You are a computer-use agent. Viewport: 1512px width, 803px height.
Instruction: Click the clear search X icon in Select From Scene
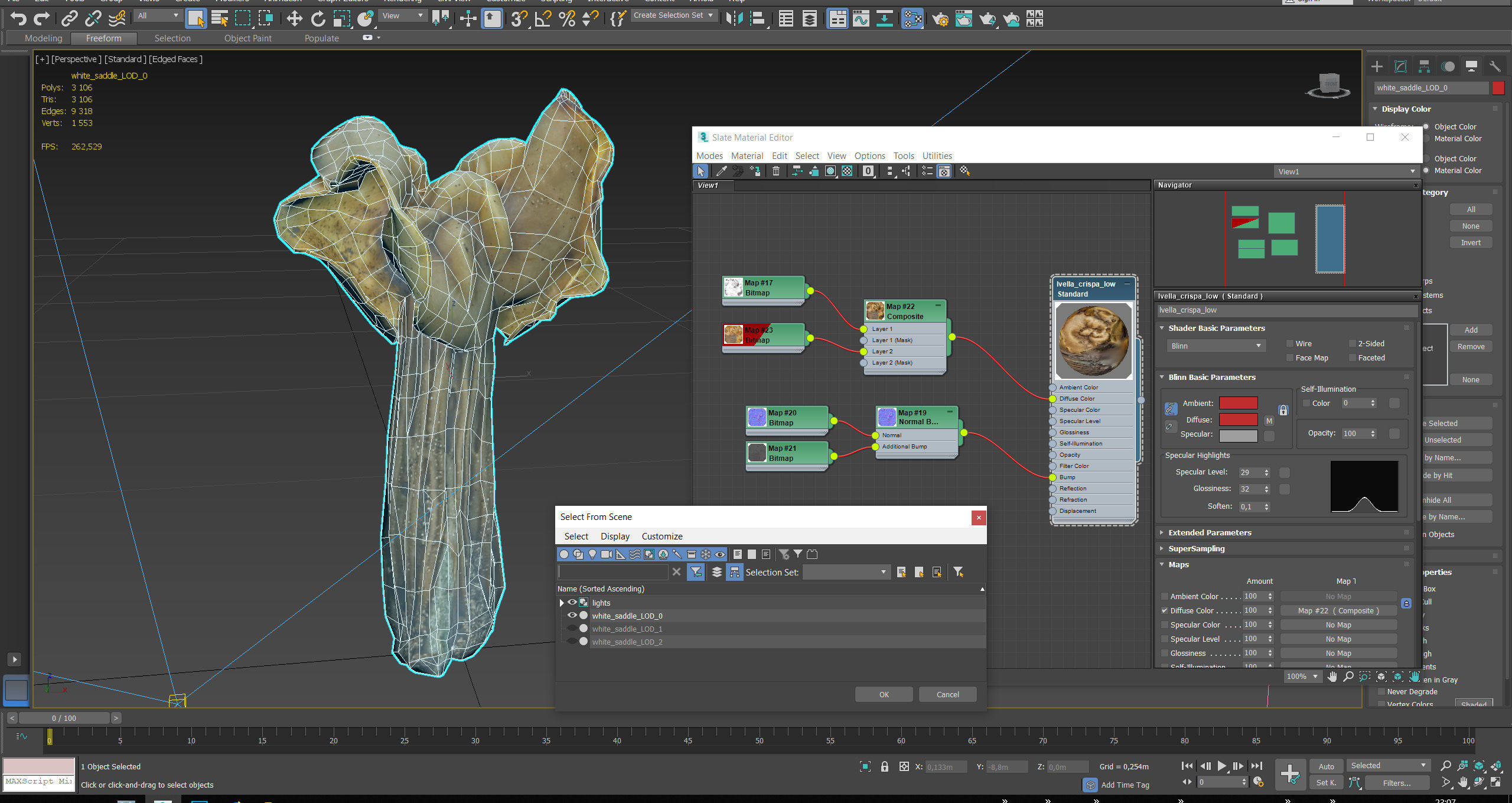click(x=676, y=571)
